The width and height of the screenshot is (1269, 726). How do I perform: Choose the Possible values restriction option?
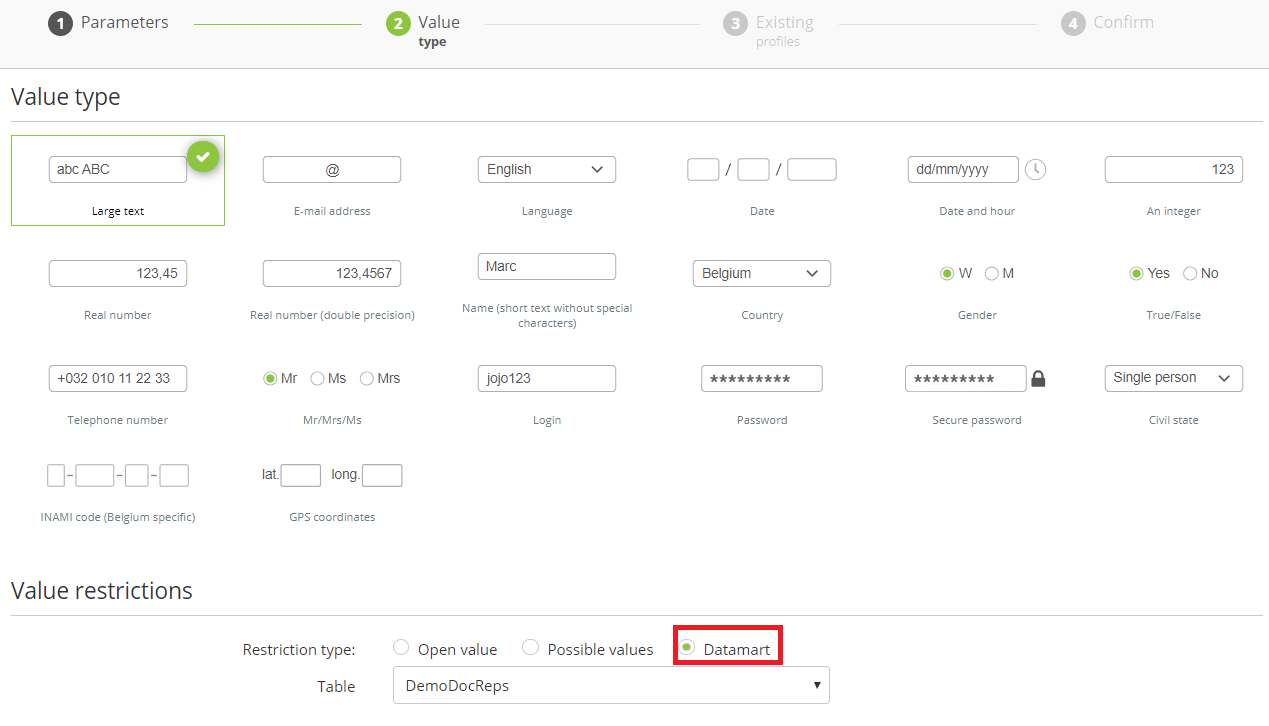click(531, 647)
